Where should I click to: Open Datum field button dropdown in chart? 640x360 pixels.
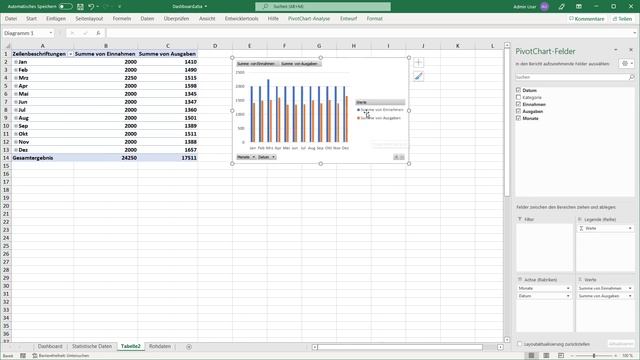(273, 157)
